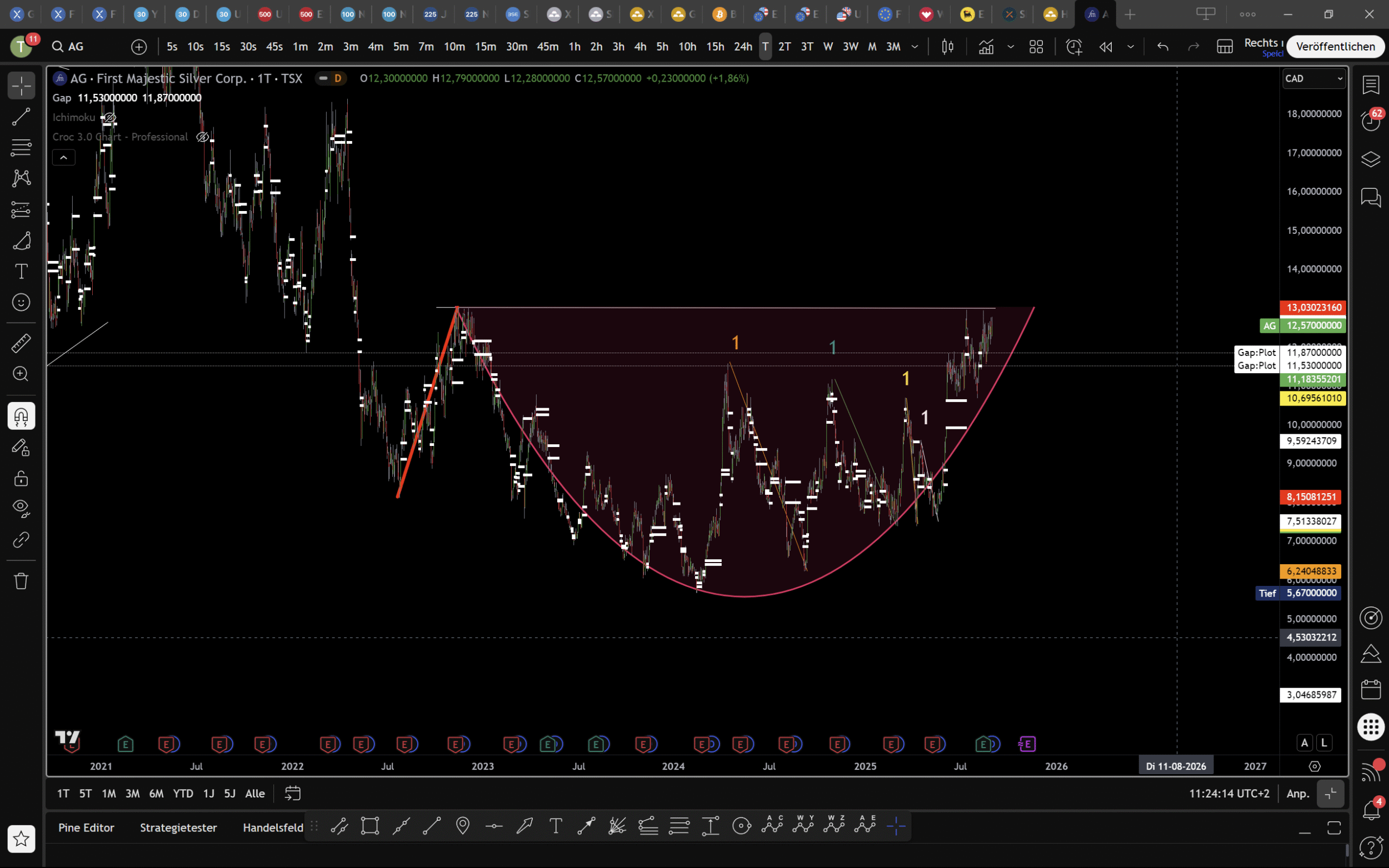Select the Text annotation tool
This screenshot has width=1389, height=868.
(x=21, y=271)
